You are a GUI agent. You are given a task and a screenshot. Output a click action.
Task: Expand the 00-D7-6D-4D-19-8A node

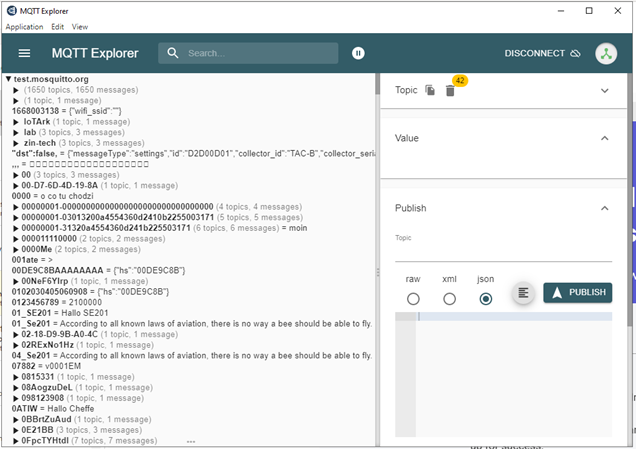pos(16,186)
